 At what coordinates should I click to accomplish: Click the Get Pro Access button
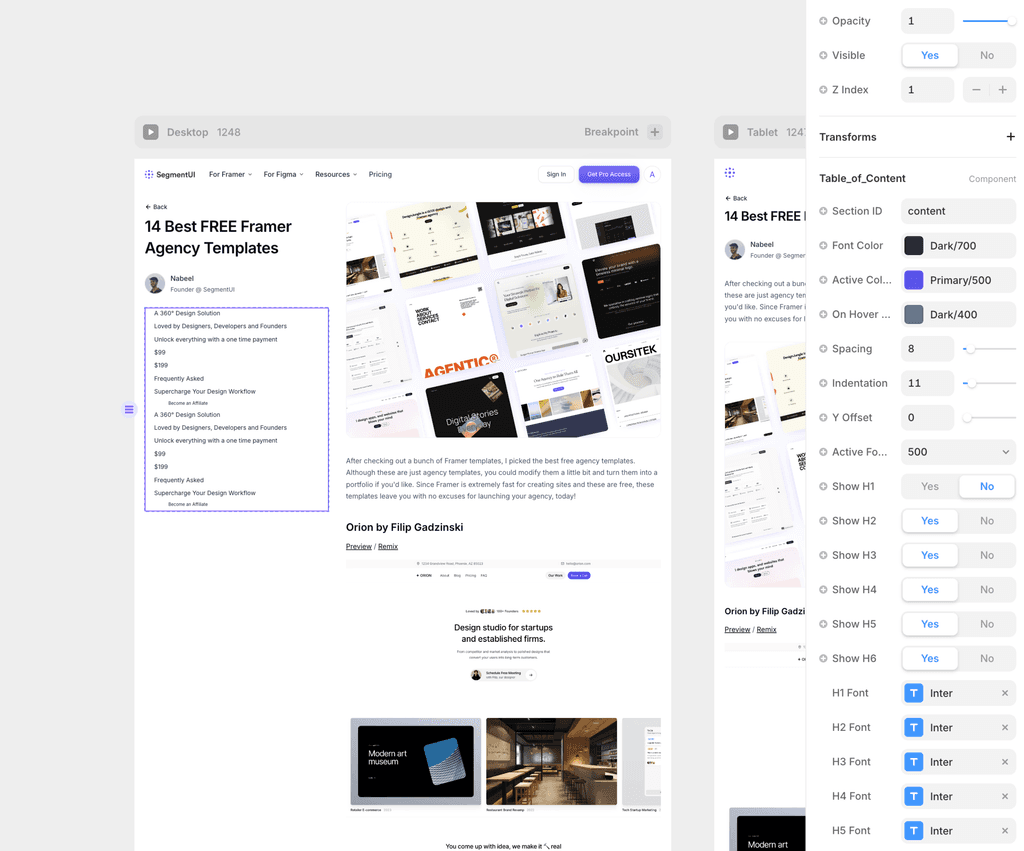608,174
